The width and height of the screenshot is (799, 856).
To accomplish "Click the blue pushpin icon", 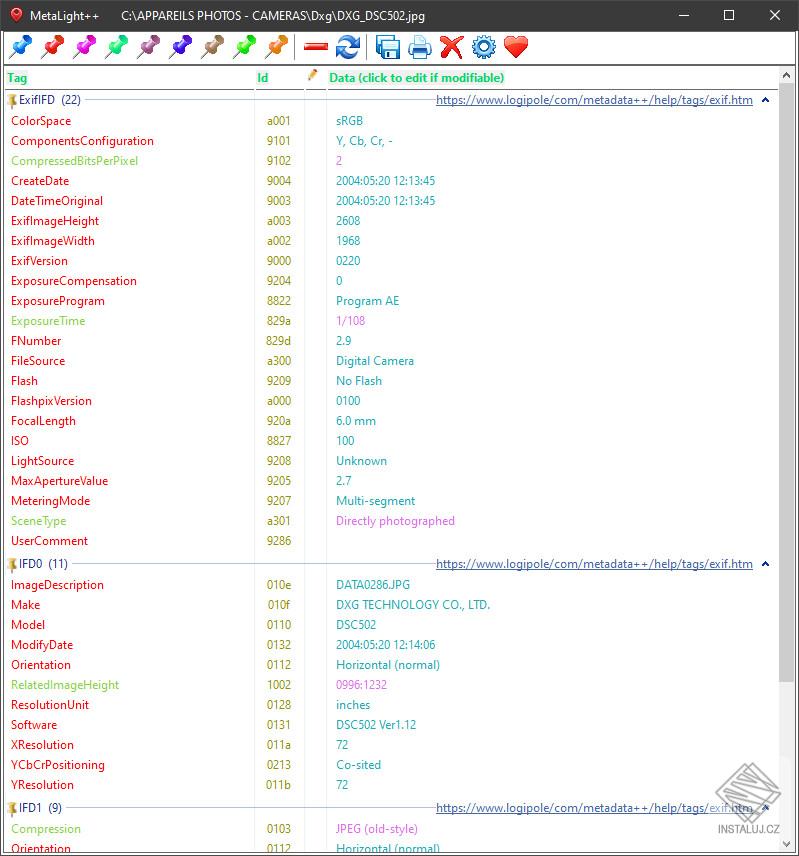I will 20,47.
